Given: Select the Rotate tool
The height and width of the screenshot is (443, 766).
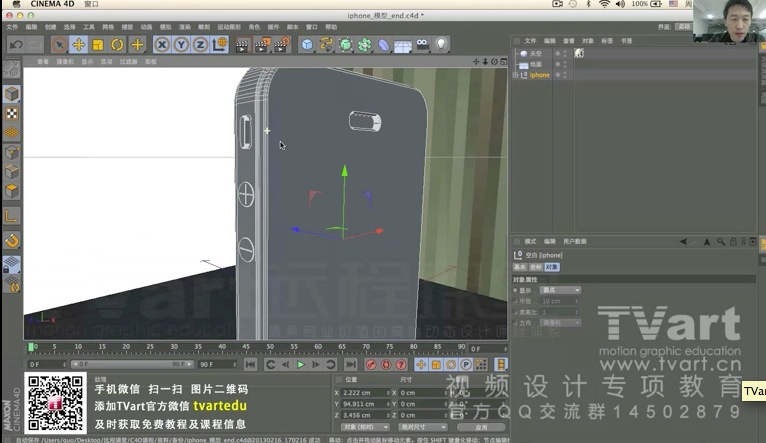Looking at the screenshot, I should [117, 44].
